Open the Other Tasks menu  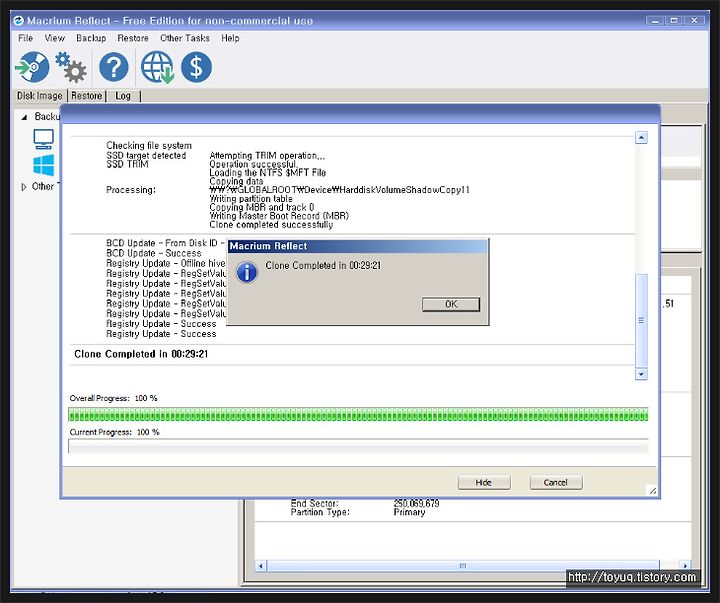tap(185, 38)
